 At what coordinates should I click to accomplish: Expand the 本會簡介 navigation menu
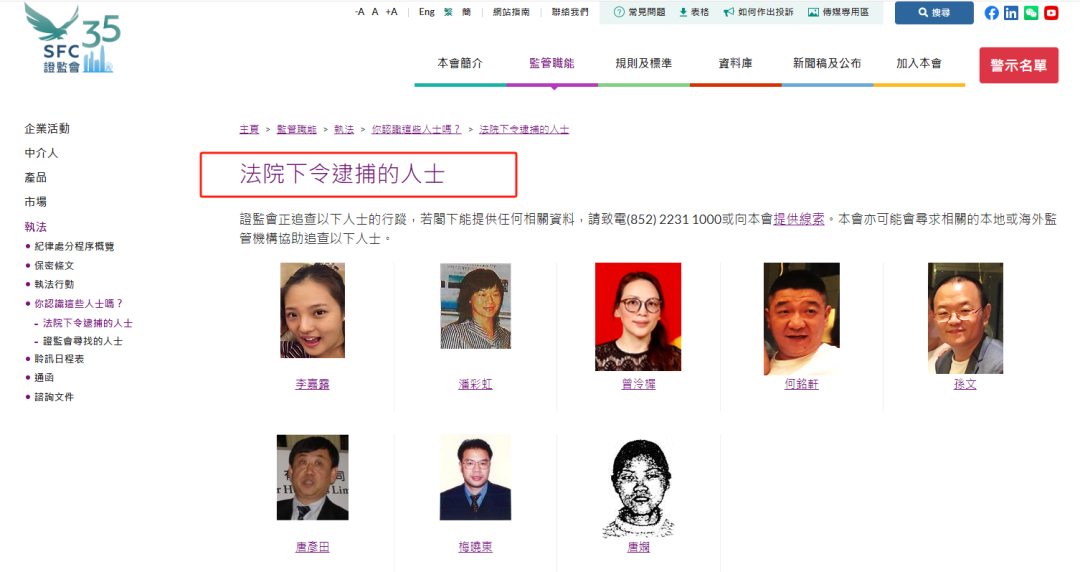(x=460, y=63)
